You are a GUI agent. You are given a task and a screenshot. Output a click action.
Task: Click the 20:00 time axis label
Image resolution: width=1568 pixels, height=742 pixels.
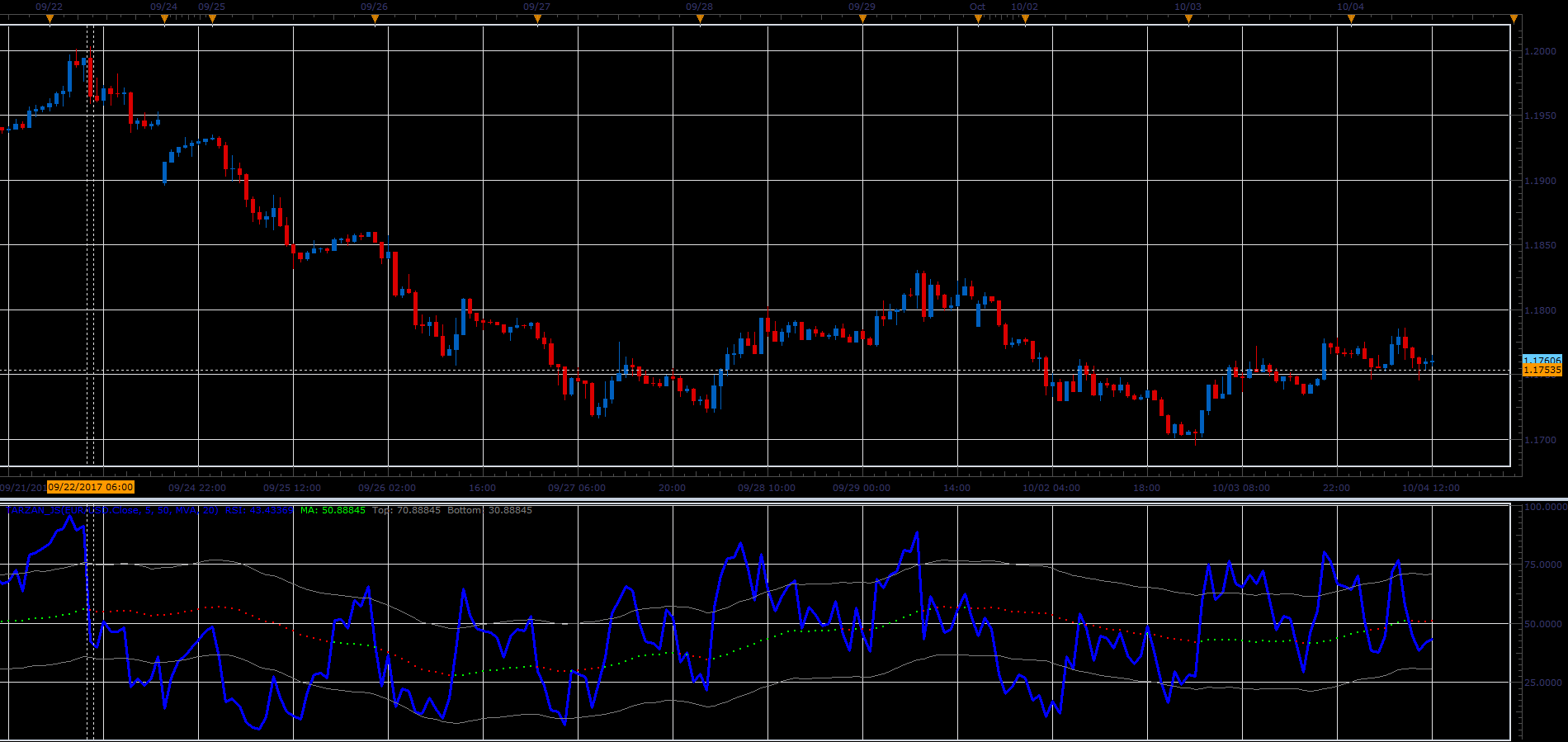pyautogui.click(x=673, y=488)
